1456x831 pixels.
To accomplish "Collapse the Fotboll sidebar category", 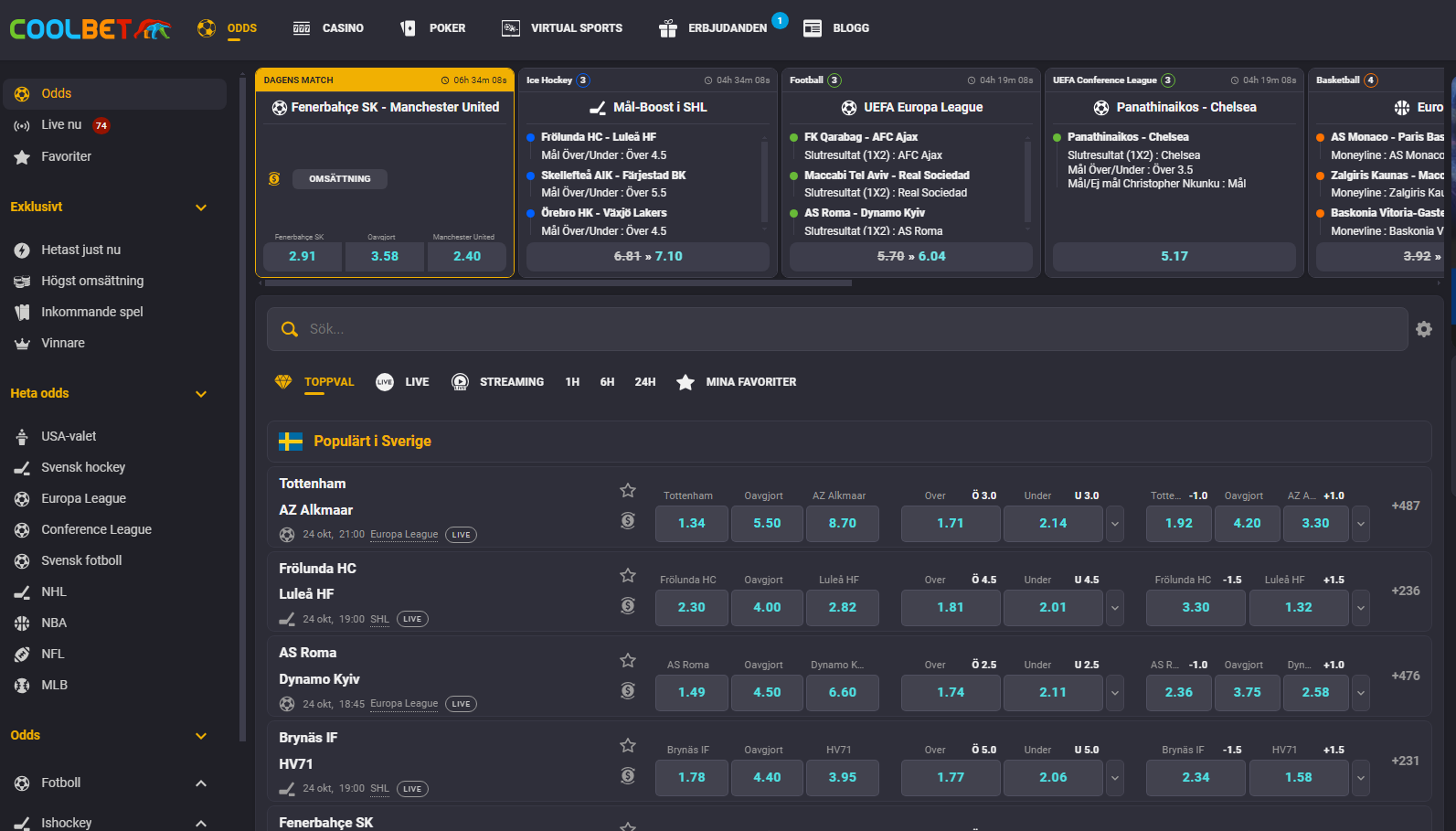I will 201,783.
